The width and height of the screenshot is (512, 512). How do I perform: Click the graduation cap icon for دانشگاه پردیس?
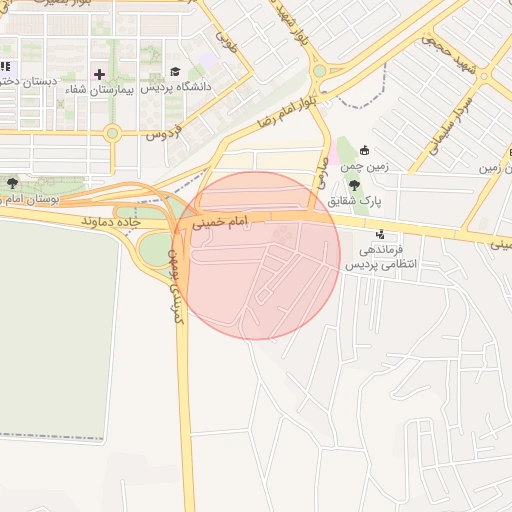(x=175, y=71)
